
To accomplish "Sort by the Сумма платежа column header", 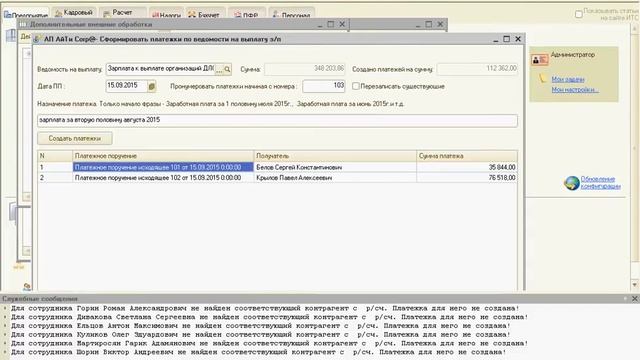I will (467, 156).
